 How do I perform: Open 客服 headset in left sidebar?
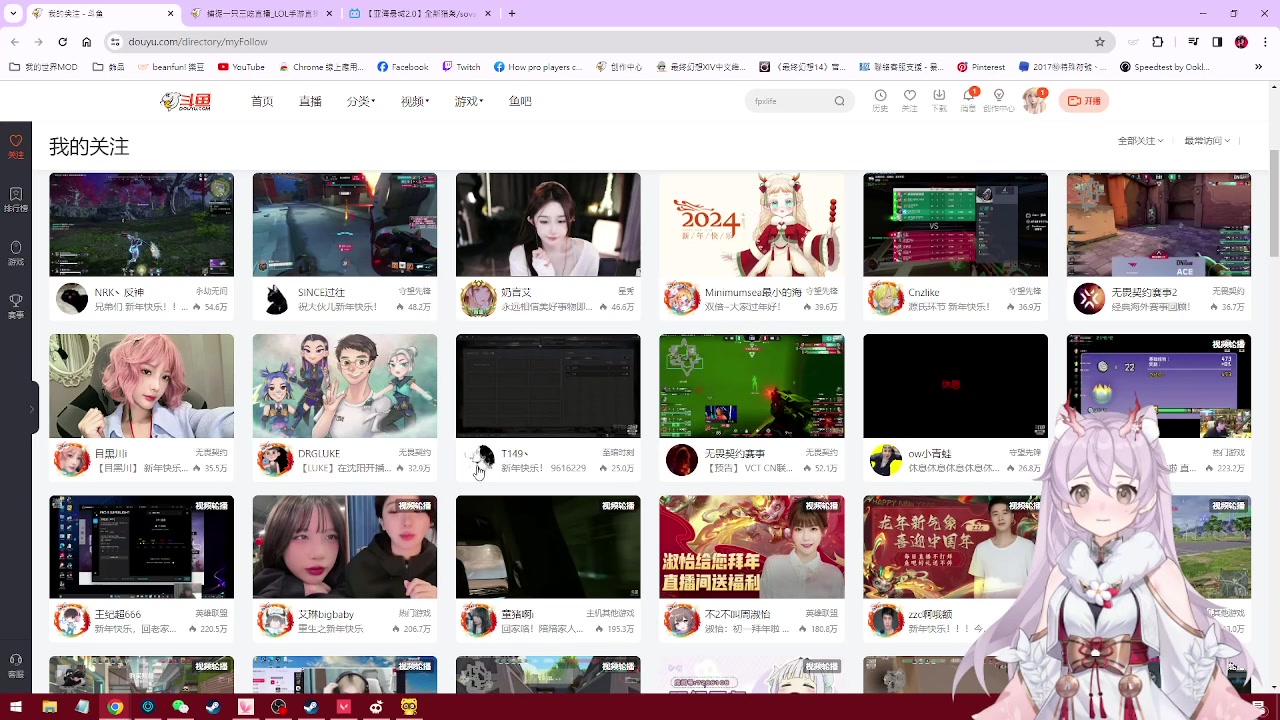[16, 665]
